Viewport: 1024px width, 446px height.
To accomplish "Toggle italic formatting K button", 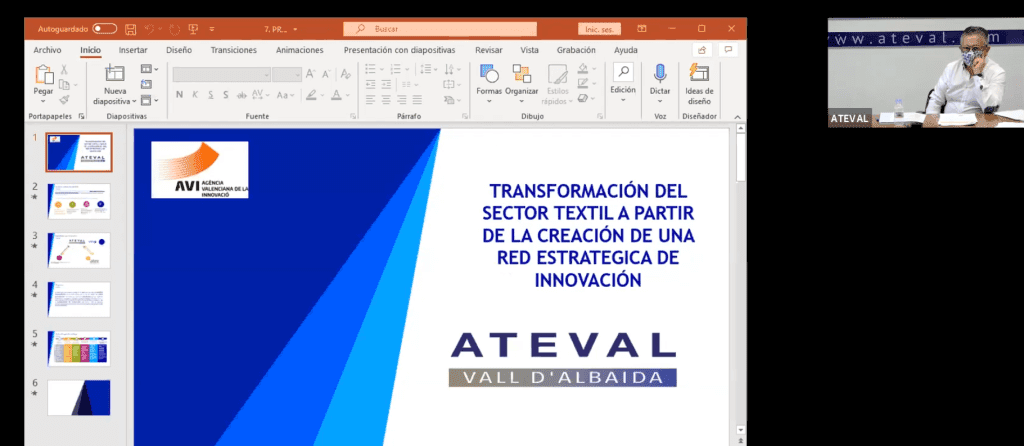I will point(196,95).
